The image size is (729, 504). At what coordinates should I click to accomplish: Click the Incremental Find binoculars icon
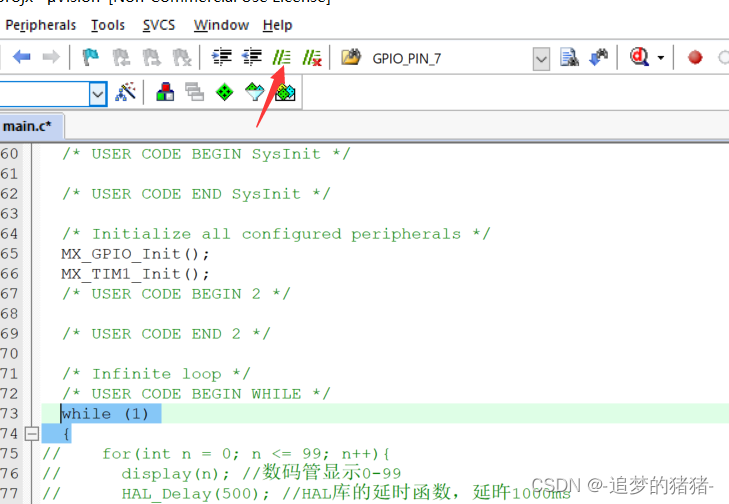click(599, 57)
